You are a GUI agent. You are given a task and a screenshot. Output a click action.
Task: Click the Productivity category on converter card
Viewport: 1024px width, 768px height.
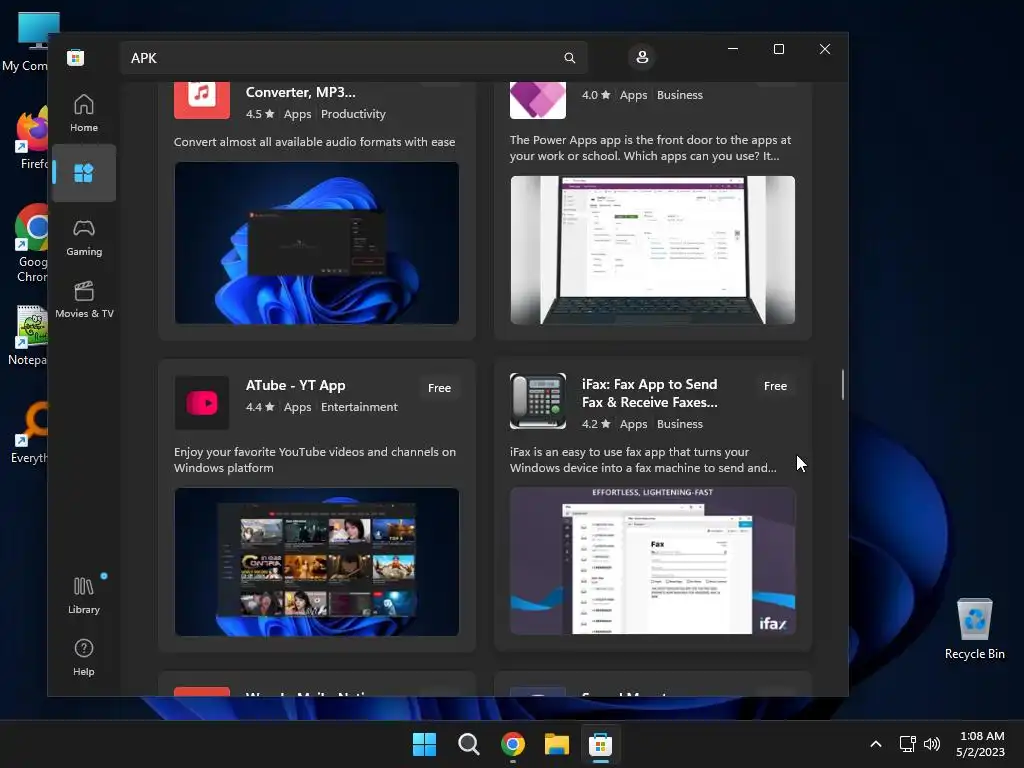point(353,114)
